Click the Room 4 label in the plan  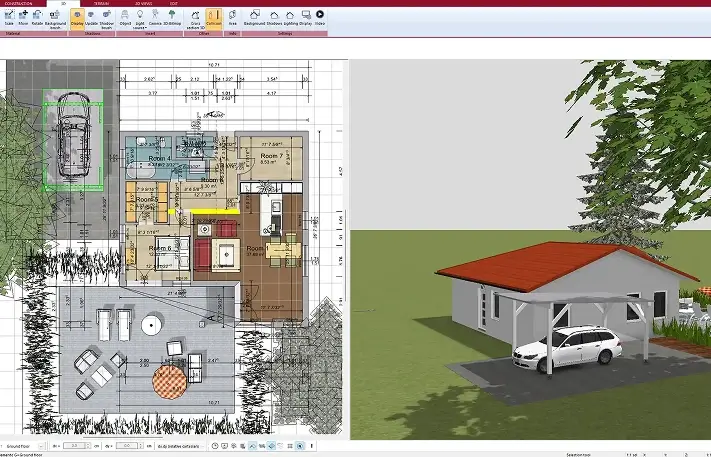pyautogui.click(x=159, y=159)
